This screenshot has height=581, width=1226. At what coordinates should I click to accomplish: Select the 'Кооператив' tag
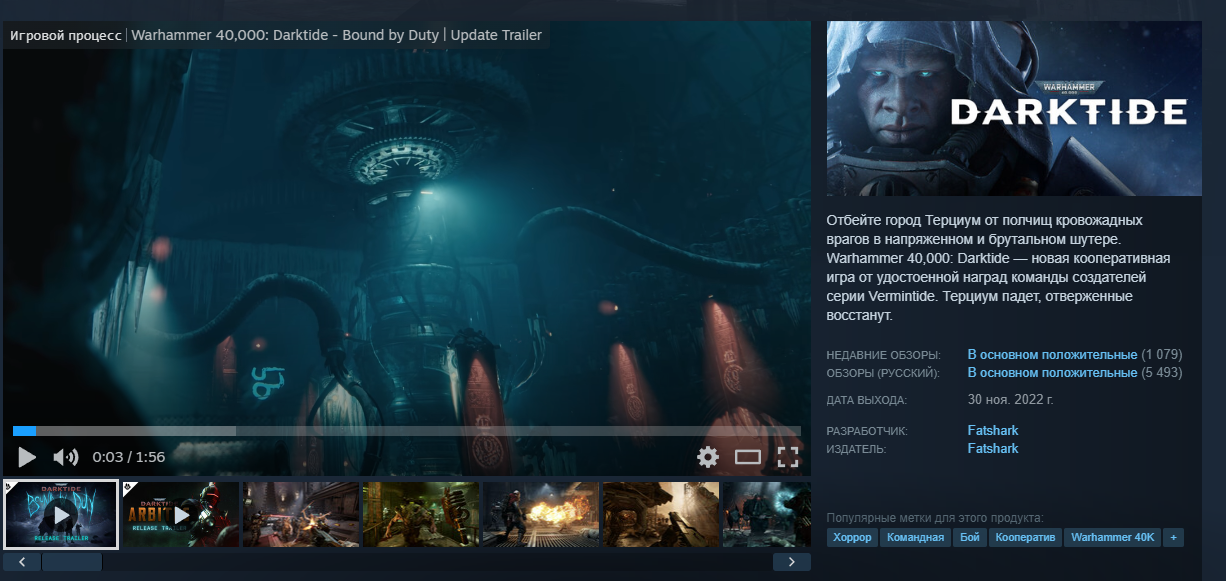coord(1025,538)
